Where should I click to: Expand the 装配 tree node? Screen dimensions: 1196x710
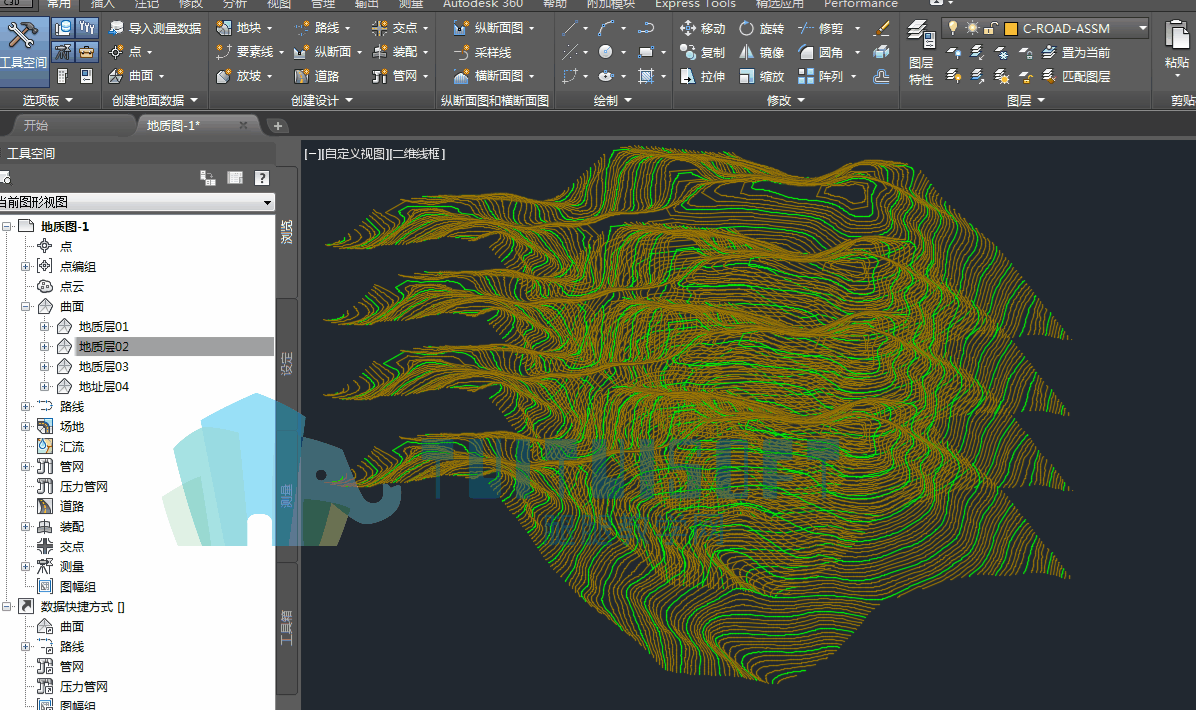25,526
